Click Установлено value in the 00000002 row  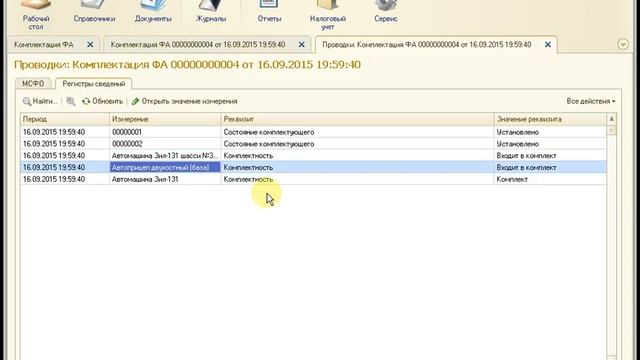pos(518,144)
